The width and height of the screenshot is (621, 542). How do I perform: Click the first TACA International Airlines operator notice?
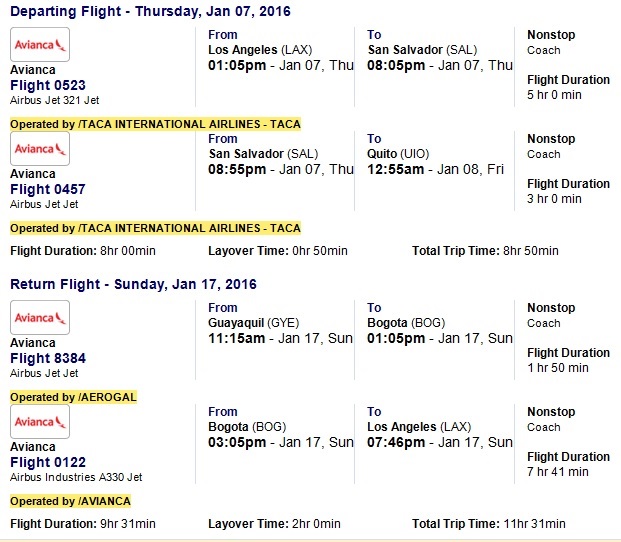pyautogui.click(x=156, y=124)
